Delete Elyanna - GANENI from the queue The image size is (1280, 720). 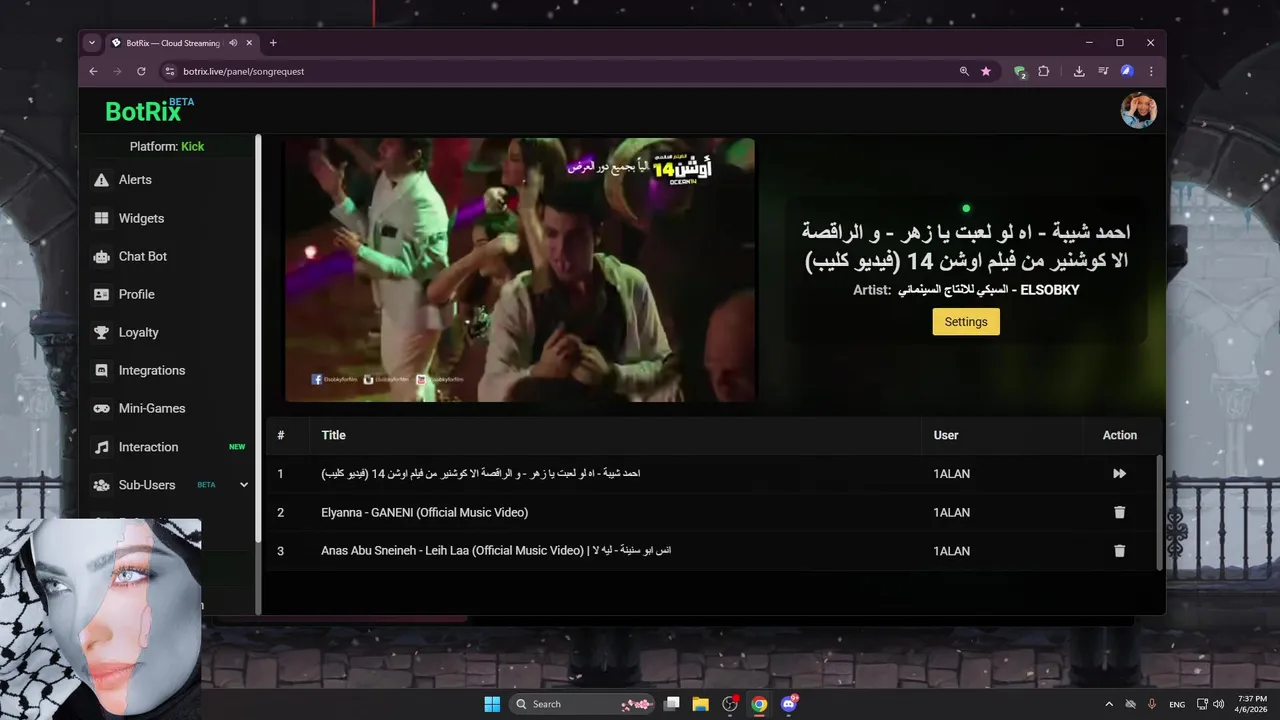pyautogui.click(x=1119, y=512)
